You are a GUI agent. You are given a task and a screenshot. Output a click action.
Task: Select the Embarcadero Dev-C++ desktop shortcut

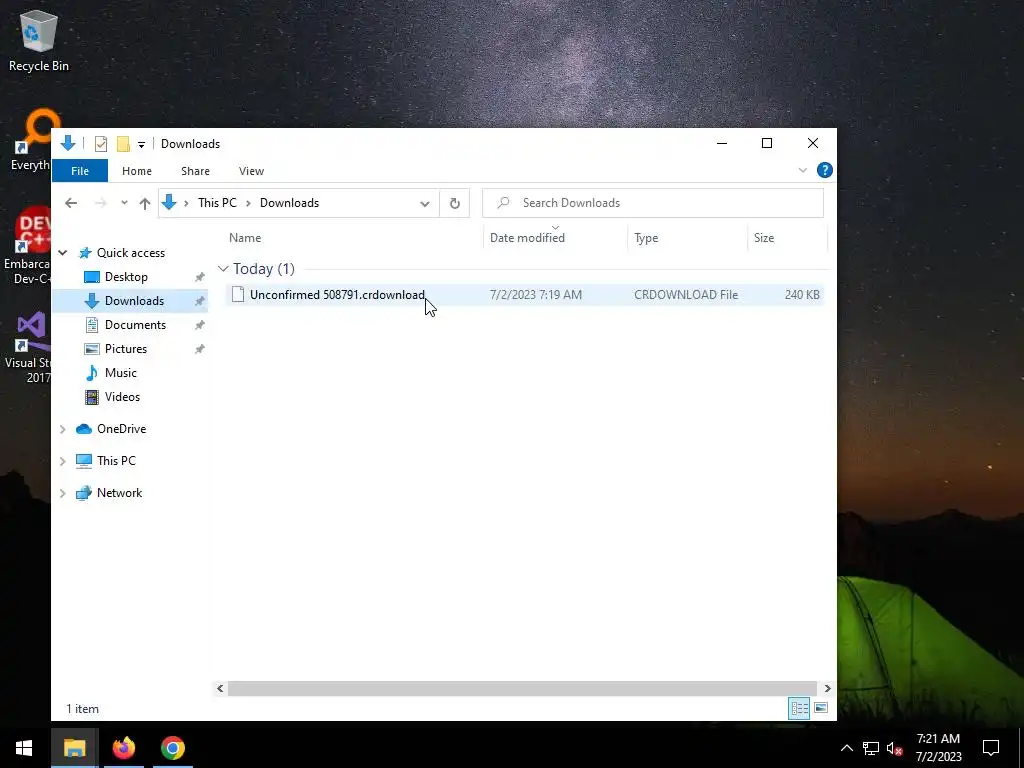coord(26,246)
